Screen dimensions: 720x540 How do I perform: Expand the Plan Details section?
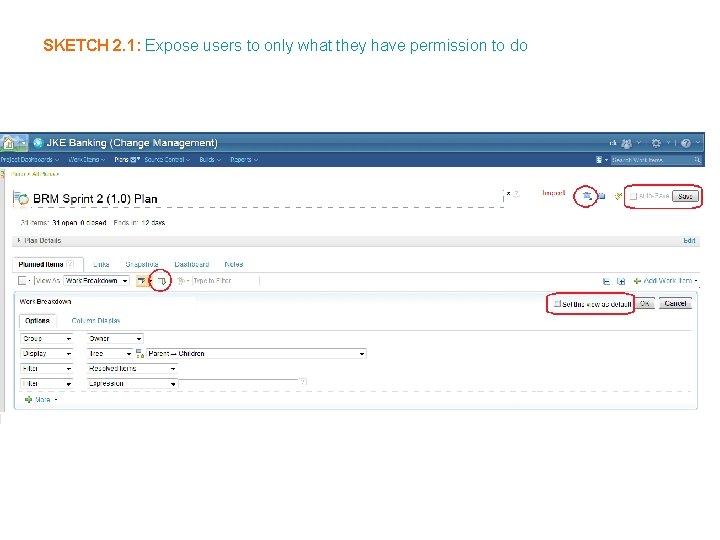pos(19,240)
